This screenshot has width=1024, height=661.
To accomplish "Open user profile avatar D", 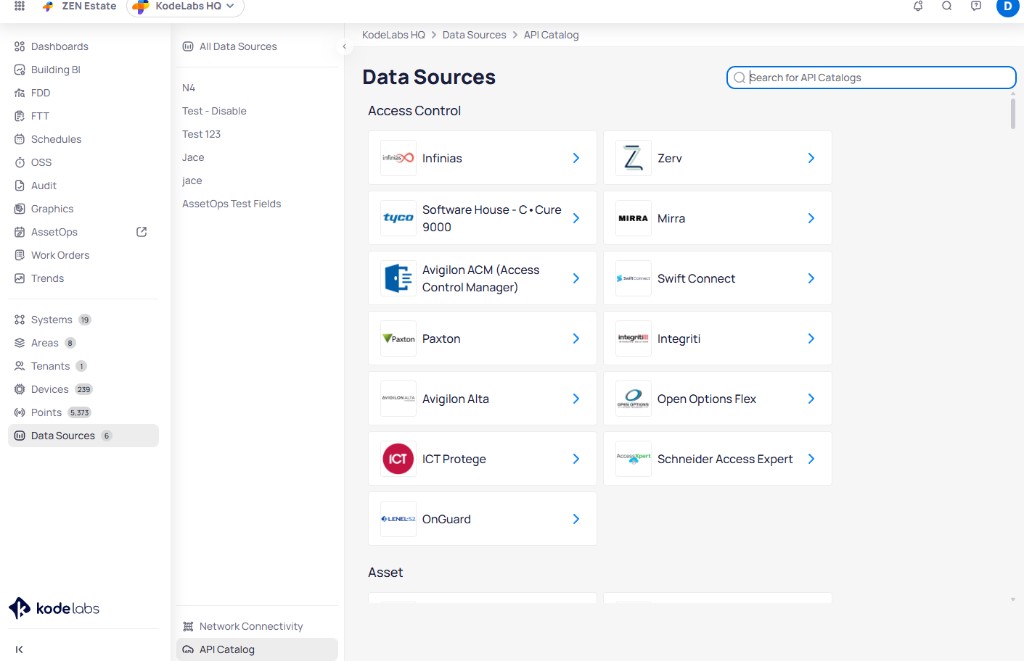I will coord(1007,6).
